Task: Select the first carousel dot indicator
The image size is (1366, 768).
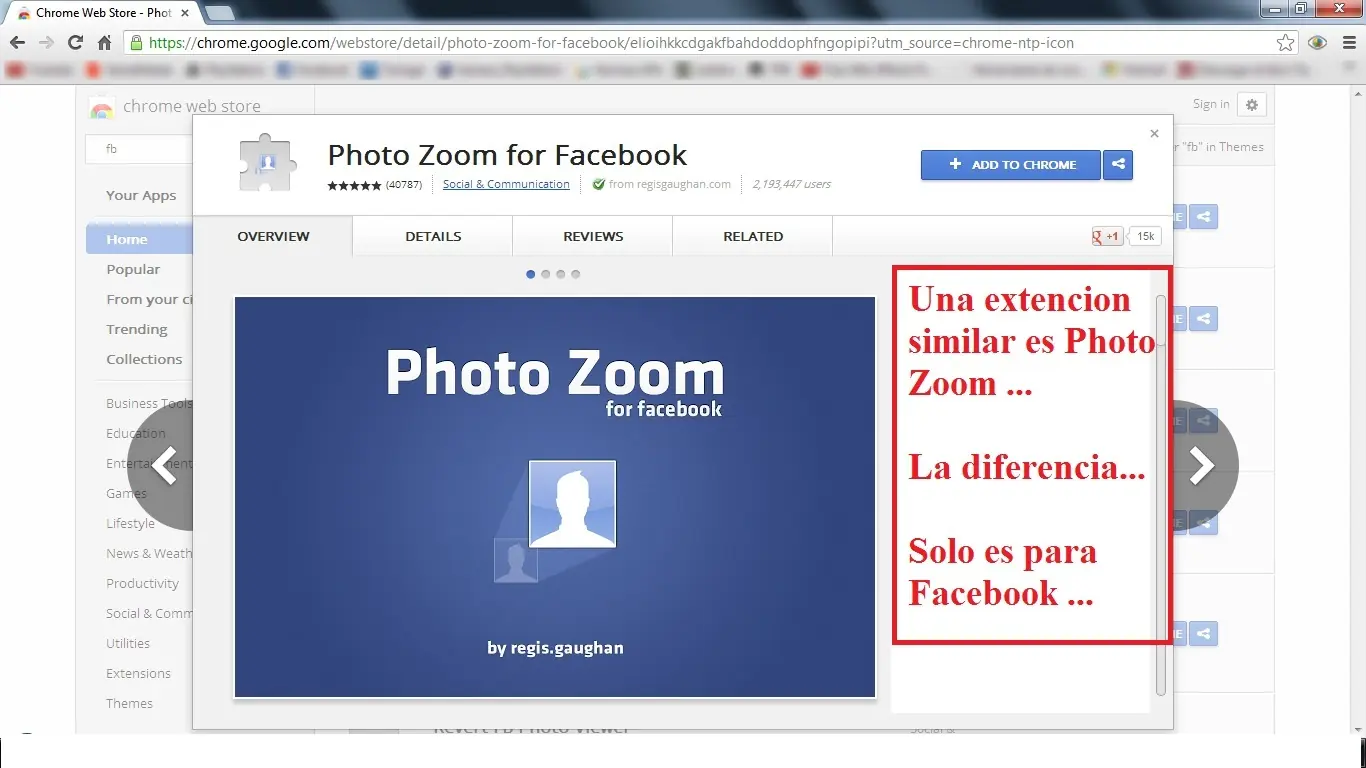Action: [530, 274]
